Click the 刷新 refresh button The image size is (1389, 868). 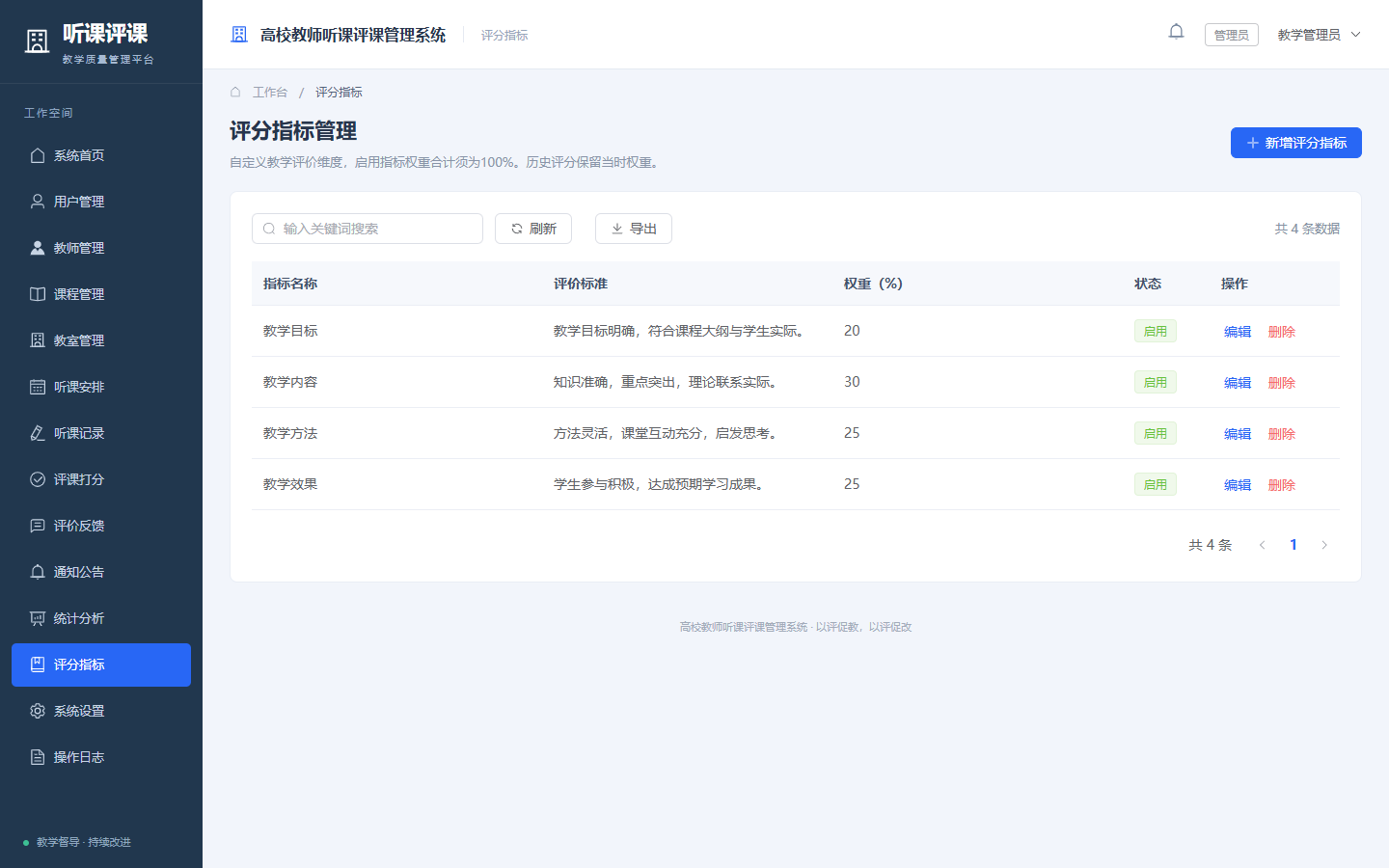pos(533,229)
